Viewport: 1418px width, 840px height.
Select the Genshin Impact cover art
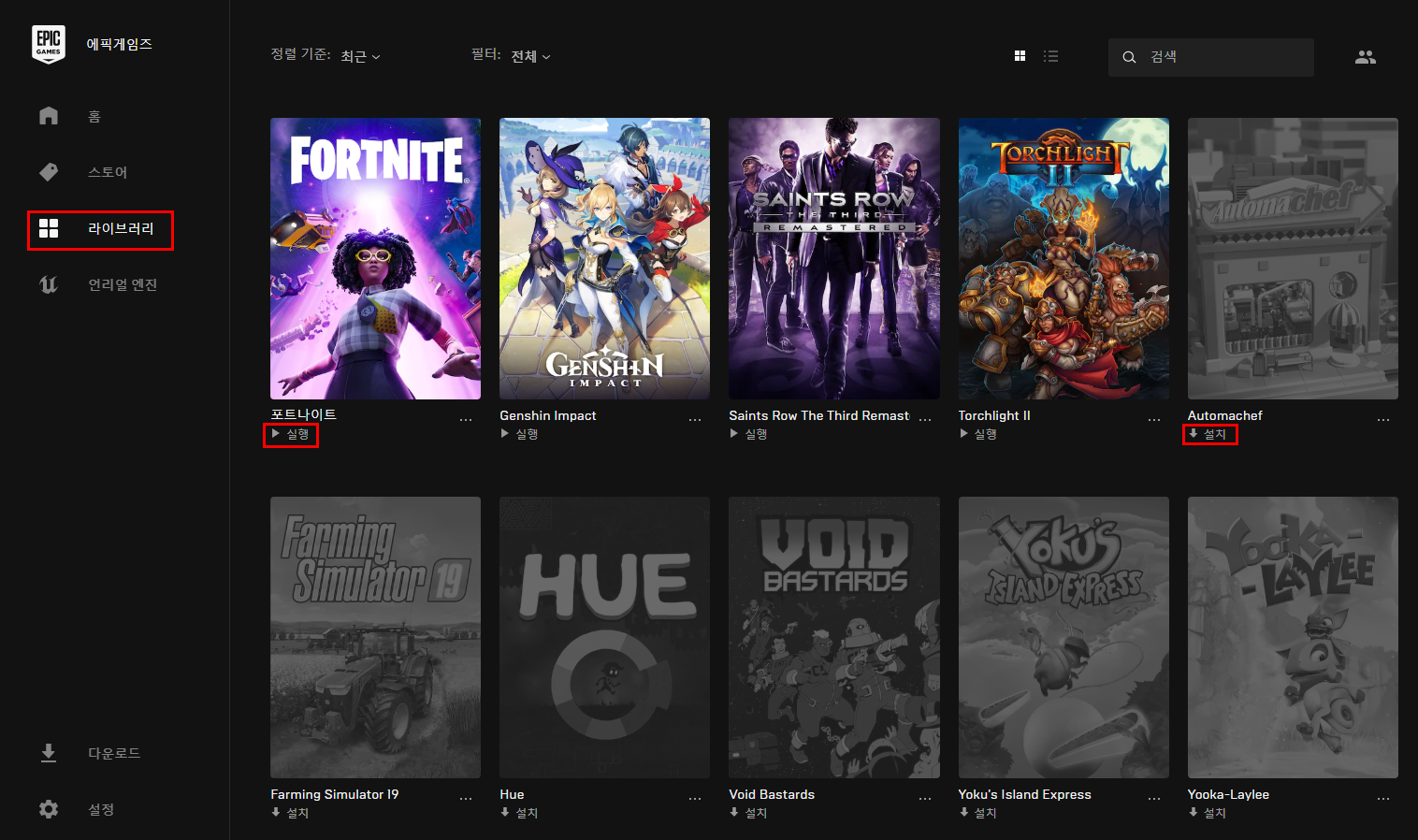coord(604,258)
